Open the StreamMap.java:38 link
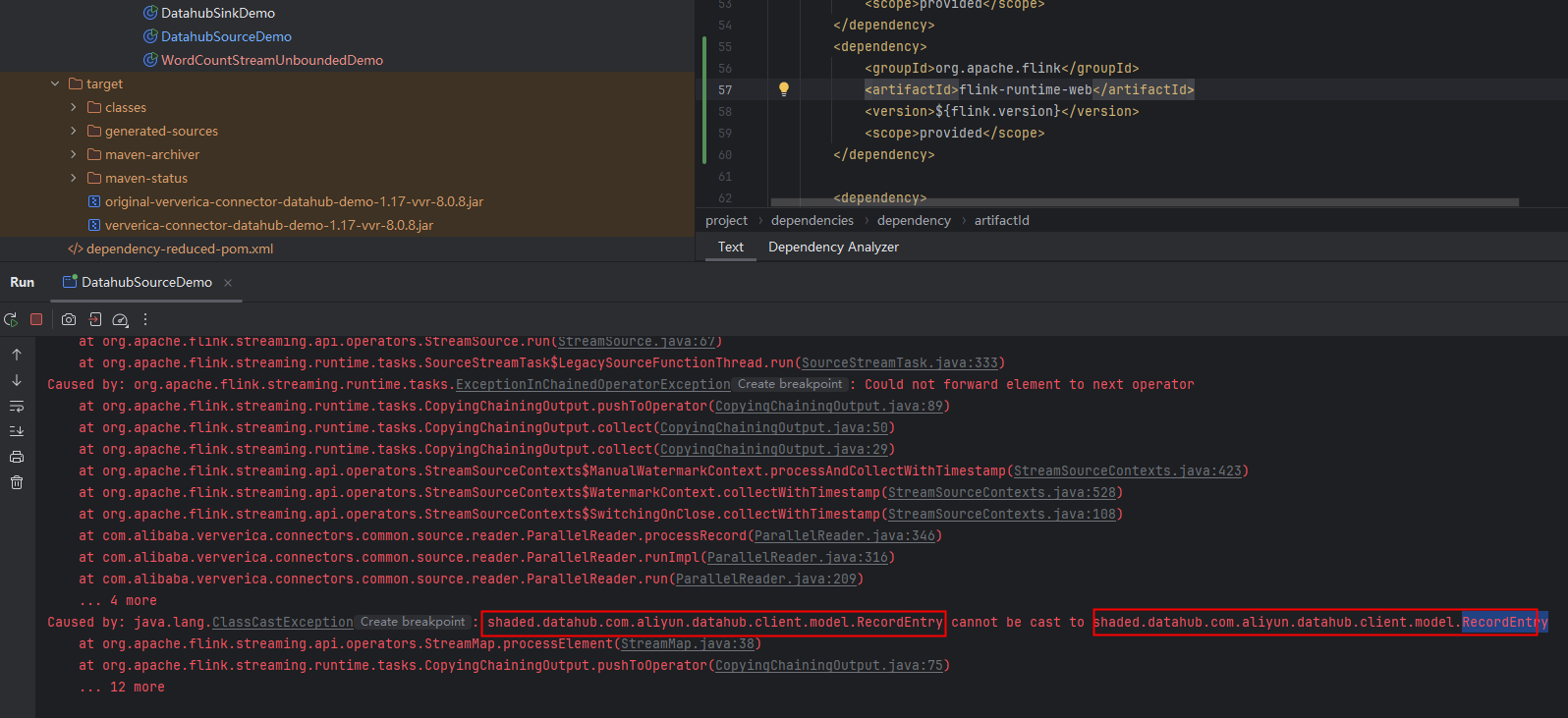The height and width of the screenshot is (718, 1568). click(688, 643)
